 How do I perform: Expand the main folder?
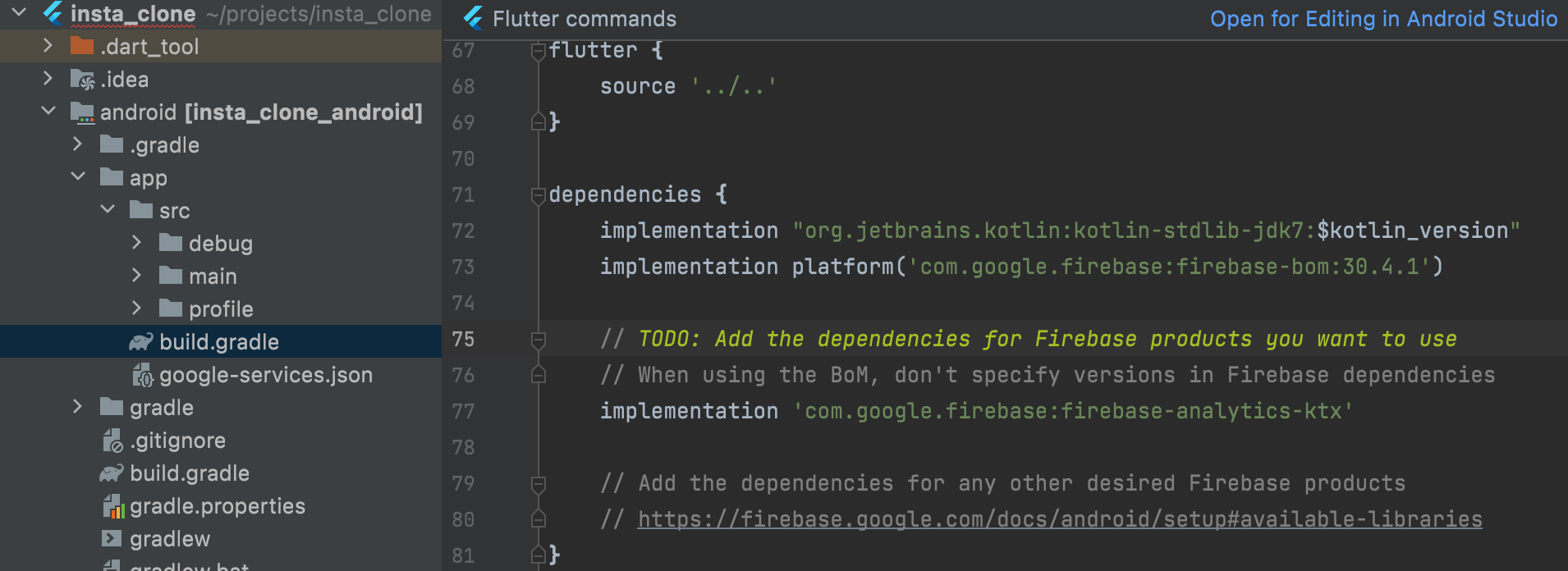(136, 275)
